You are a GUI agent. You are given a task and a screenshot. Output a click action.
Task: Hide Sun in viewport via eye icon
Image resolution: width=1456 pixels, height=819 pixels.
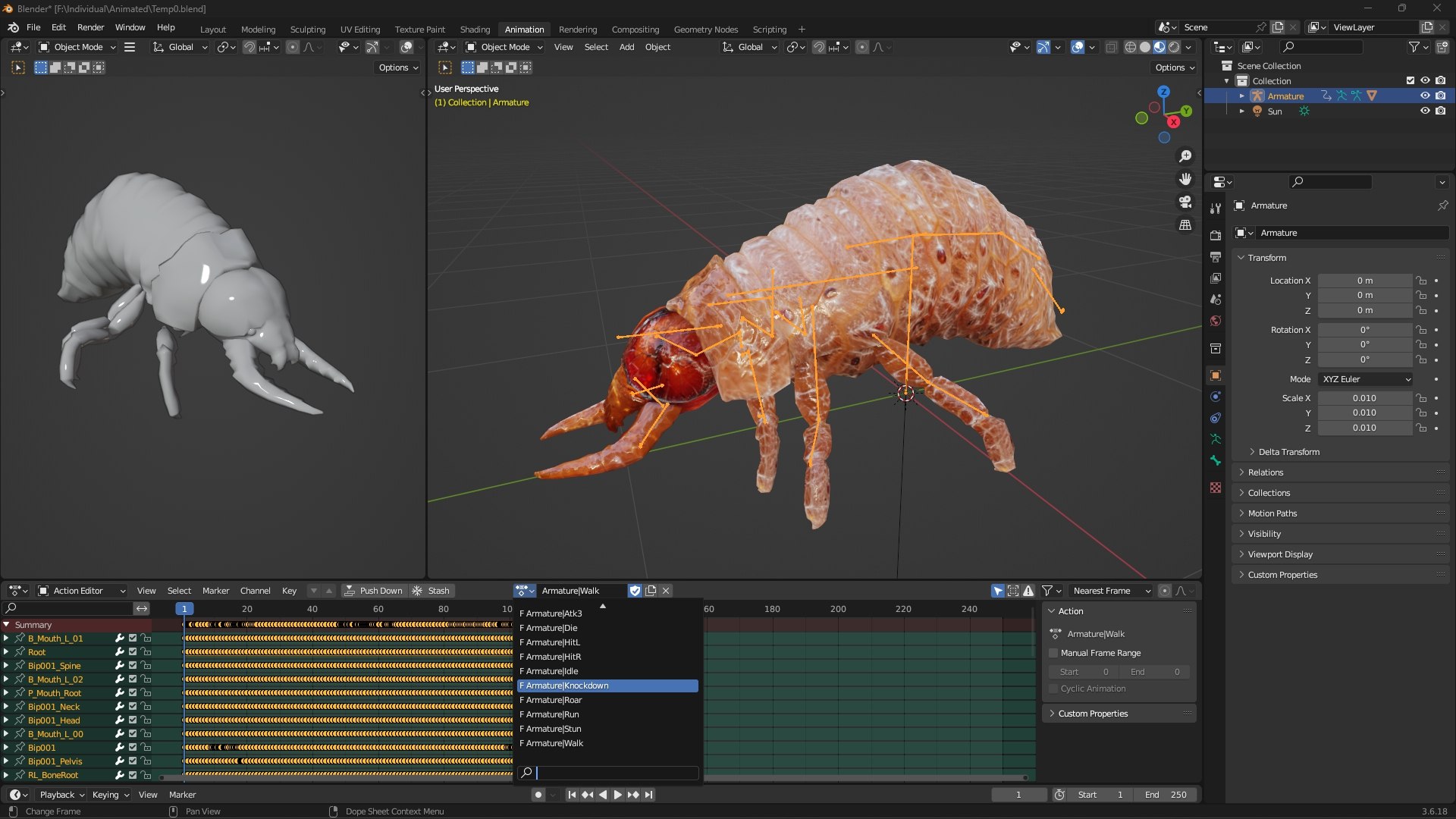pyautogui.click(x=1425, y=111)
